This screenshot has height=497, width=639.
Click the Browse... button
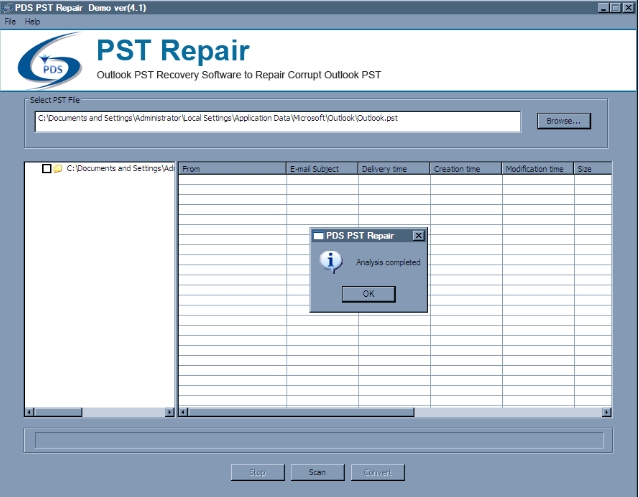564,121
